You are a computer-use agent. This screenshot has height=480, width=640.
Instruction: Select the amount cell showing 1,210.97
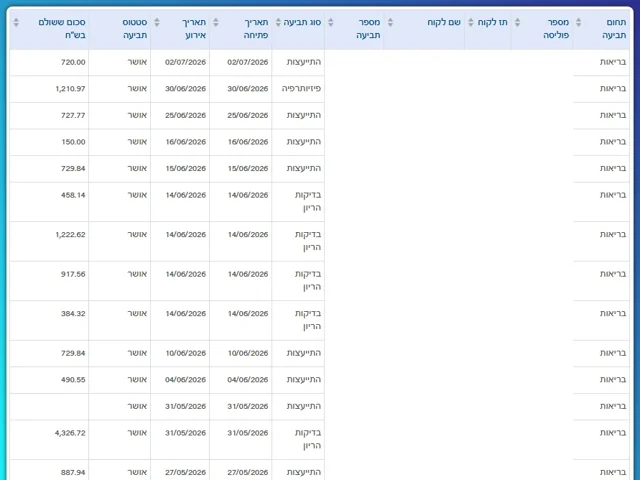coord(70,89)
